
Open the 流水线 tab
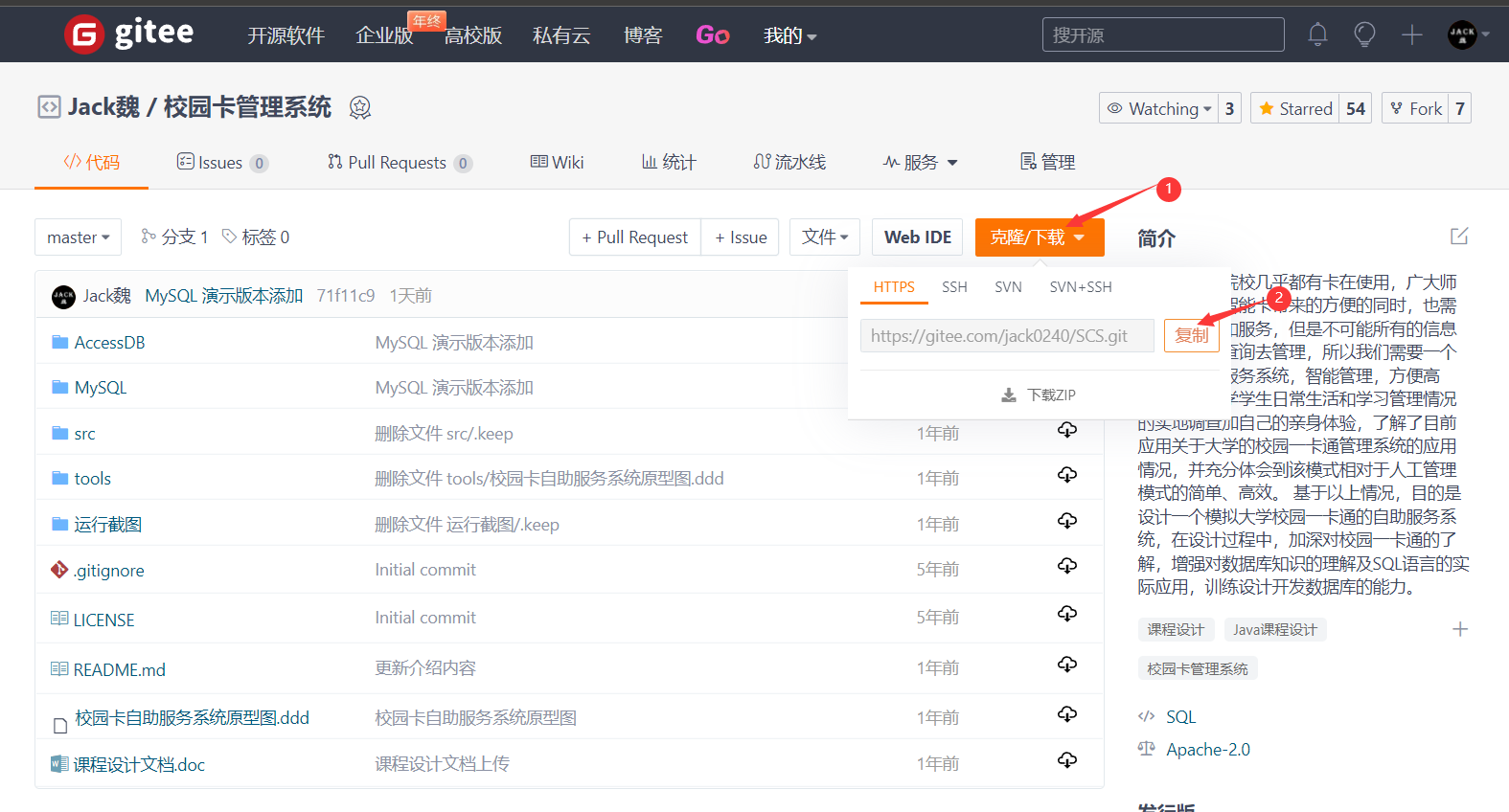(x=789, y=162)
